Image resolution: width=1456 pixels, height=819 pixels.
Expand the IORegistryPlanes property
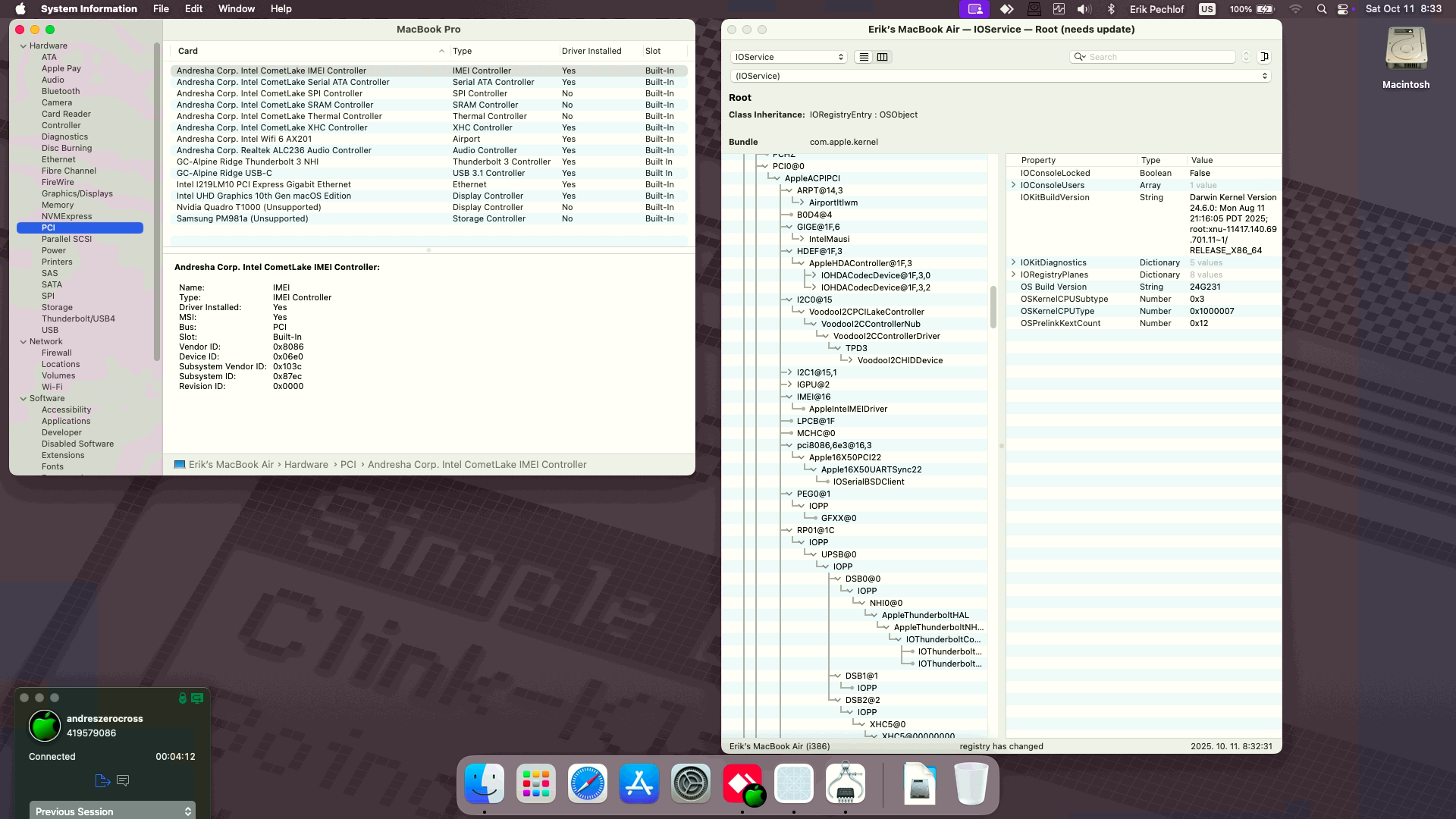coord(1013,275)
